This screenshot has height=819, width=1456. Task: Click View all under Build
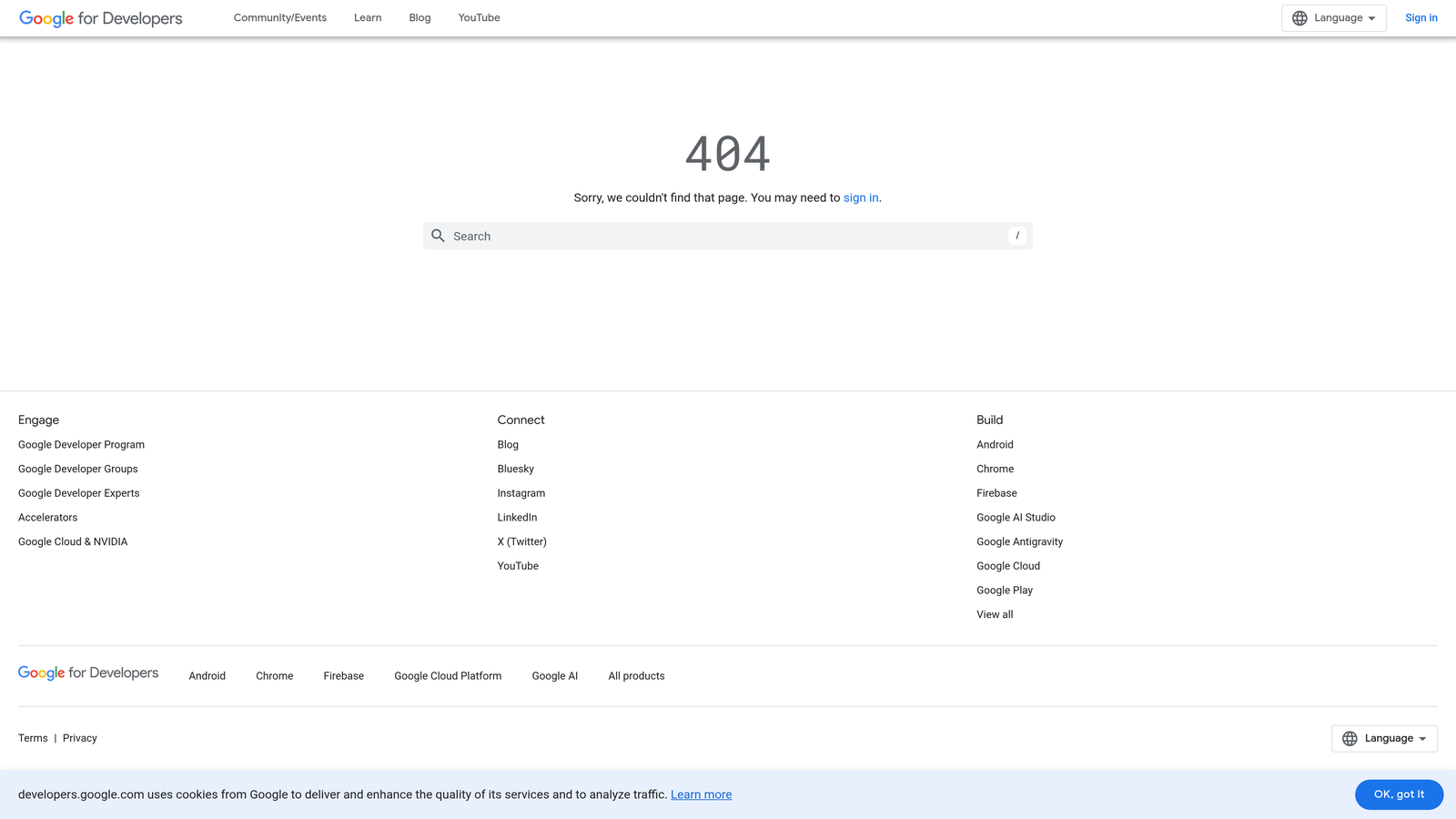point(995,615)
